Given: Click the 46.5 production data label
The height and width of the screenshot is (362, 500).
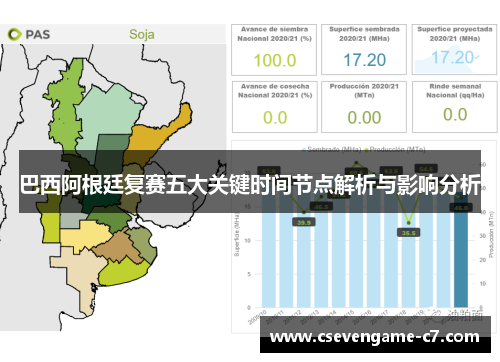Looking at the screenshot, I should tap(321, 207).
